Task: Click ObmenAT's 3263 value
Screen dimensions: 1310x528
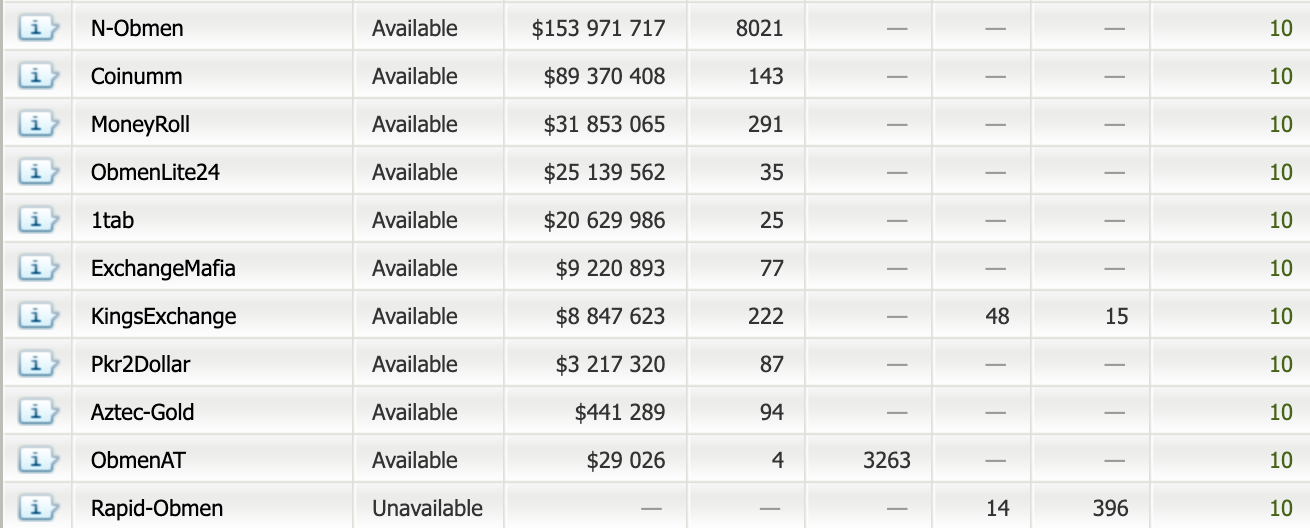Action: pos(886,460)
